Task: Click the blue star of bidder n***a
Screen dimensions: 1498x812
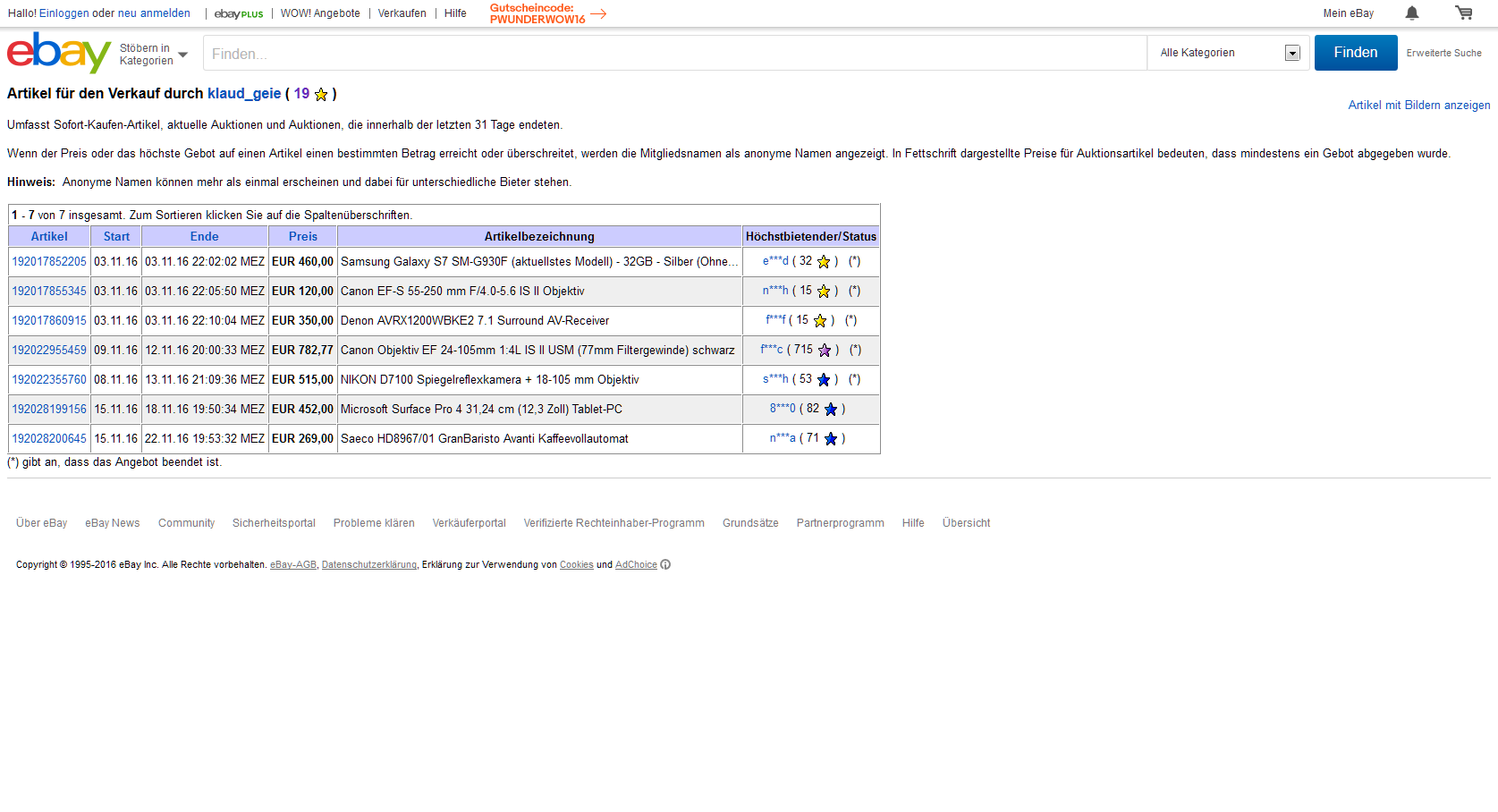Action: 831,438
